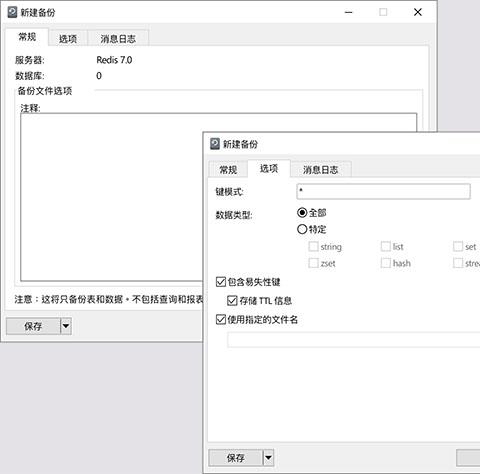This screenshot has width=480, height=474.
Task: Click the app icon in front window title bar
Action: [x=215, y=144]
